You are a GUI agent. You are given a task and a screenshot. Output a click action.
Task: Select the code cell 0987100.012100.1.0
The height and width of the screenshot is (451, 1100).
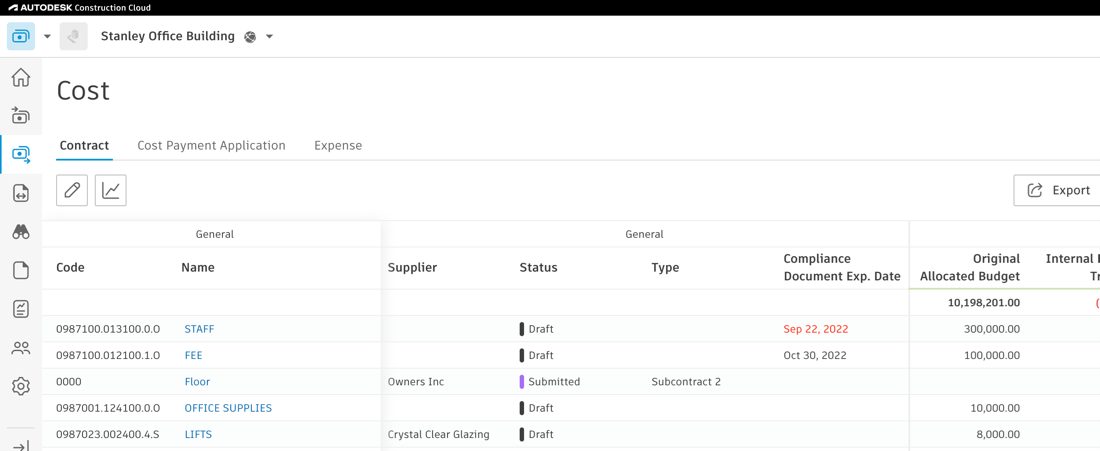click(108, 356)
